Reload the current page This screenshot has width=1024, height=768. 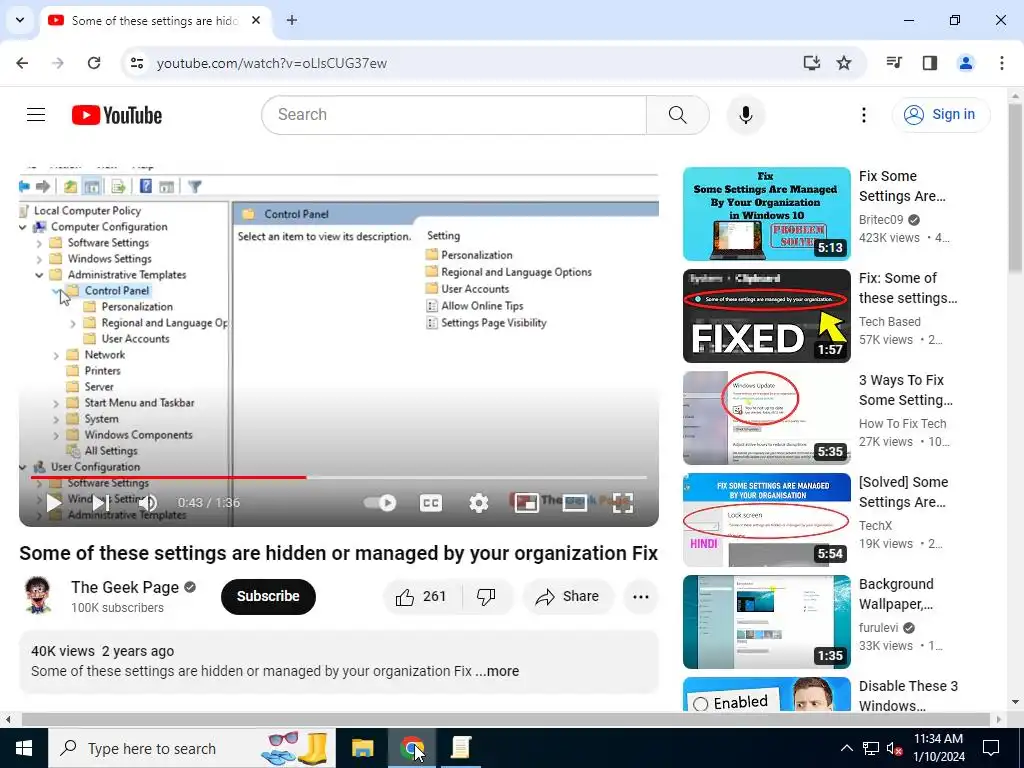coord(94,63)
